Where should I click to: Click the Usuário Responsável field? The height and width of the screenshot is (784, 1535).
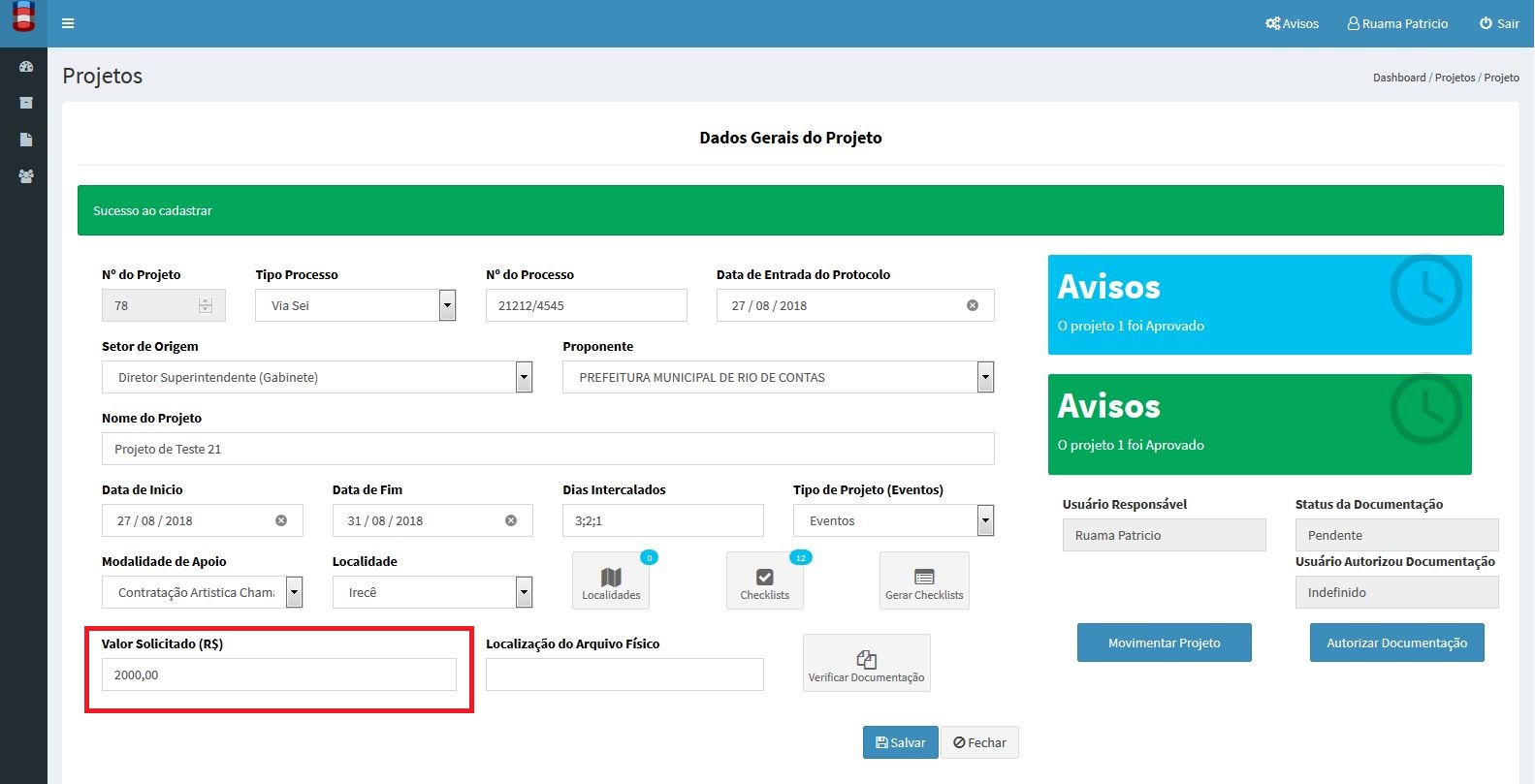click(1165, 535)
